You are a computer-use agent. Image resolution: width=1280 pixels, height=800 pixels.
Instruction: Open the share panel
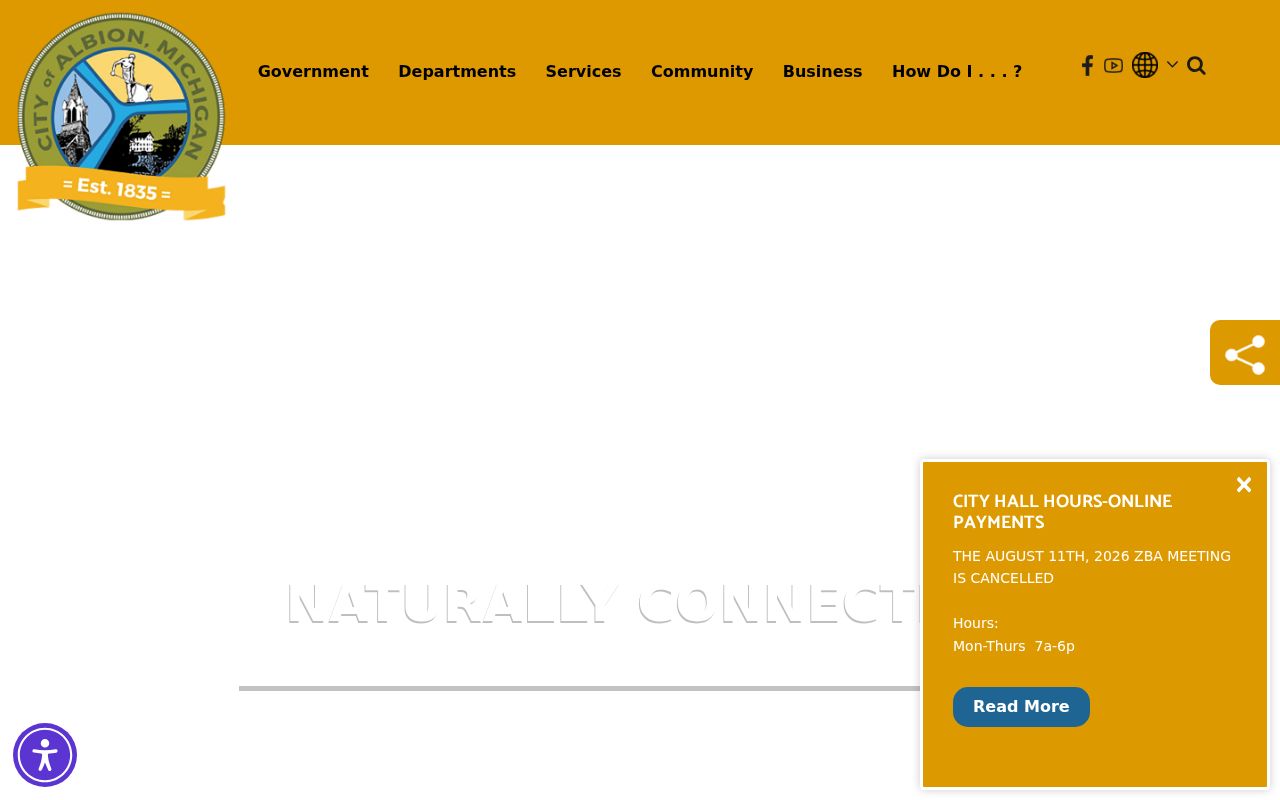pyautogui.click(x=1245, y=353)
